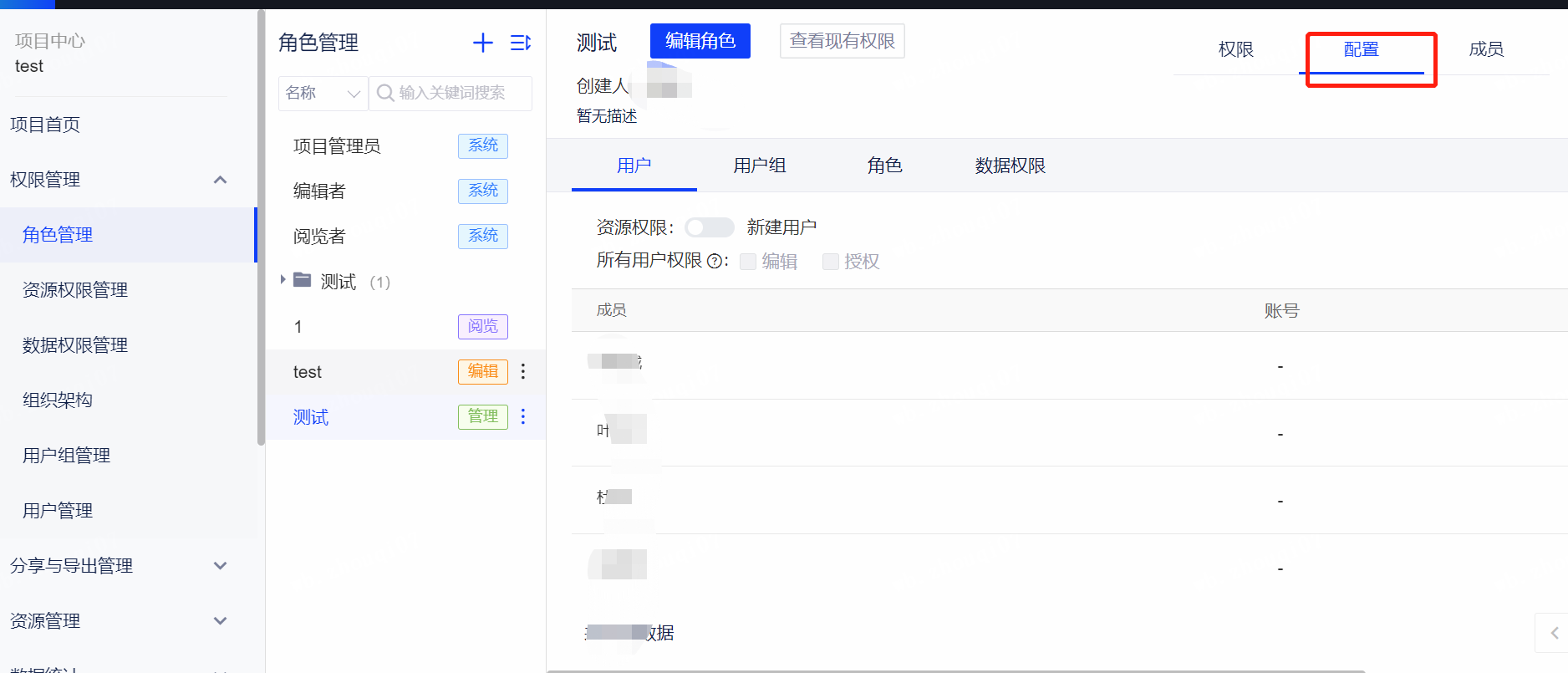1568x673 pixels.
Task: Switch to the 配置 tab
Action: coord(1362,49)
